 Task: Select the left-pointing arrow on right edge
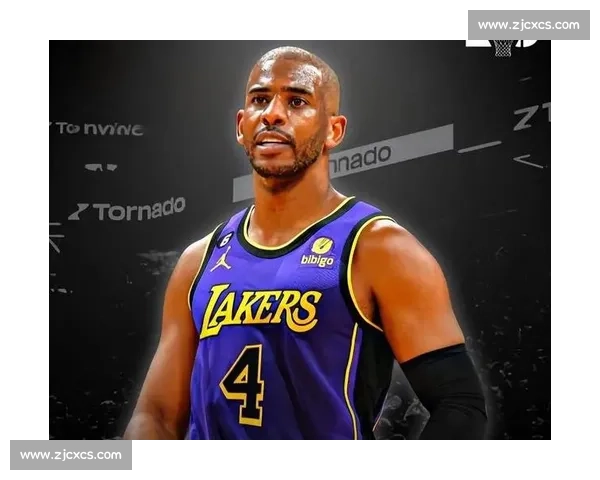point(528,160)
